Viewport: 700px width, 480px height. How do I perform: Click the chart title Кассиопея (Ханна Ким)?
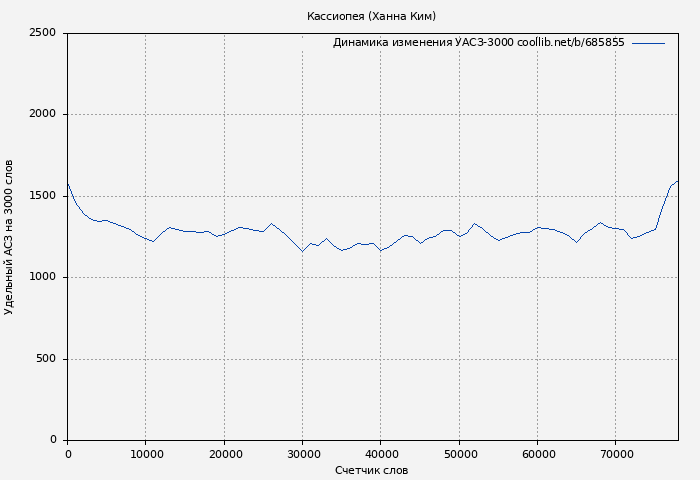371,16
